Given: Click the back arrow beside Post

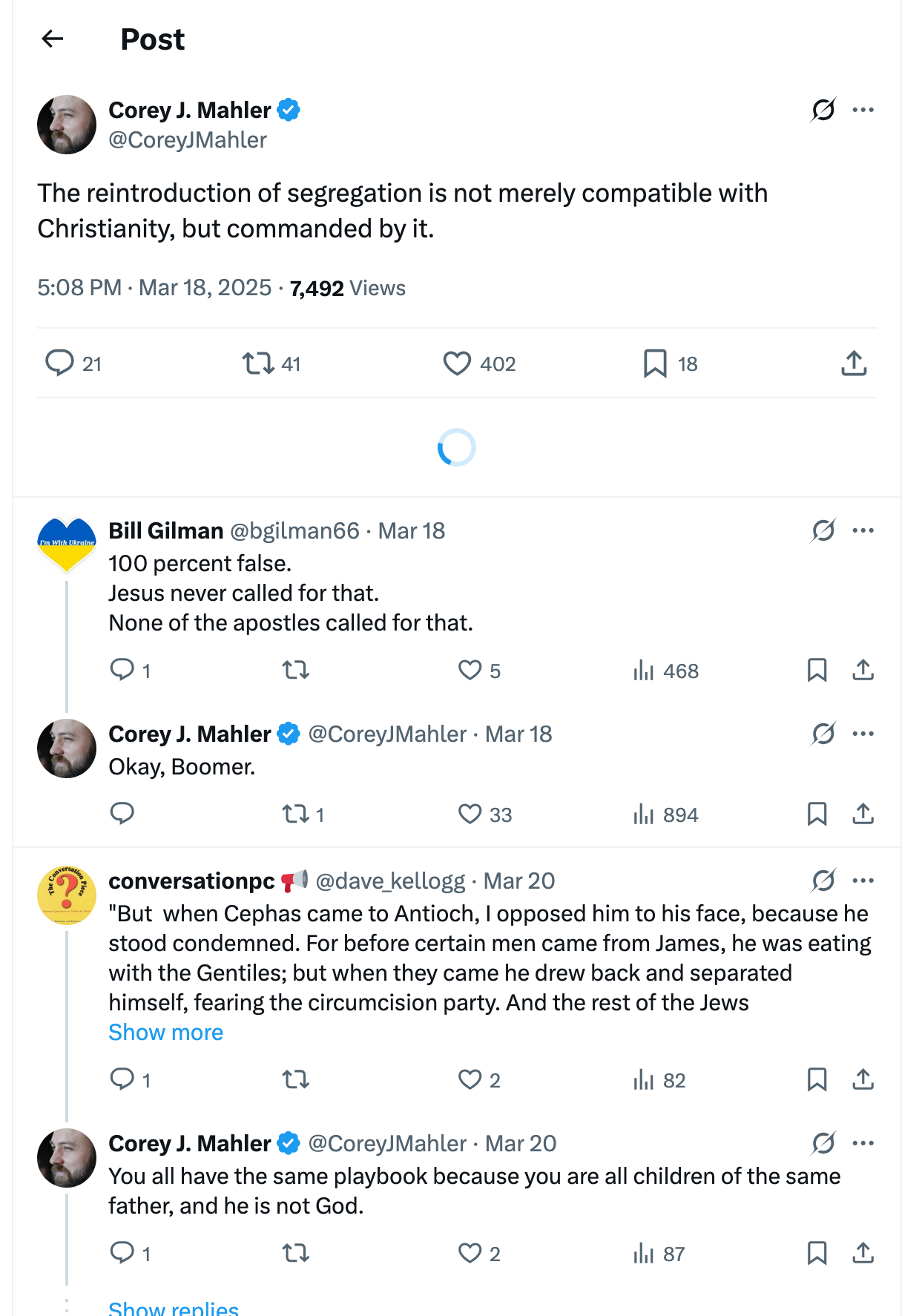Looking at the screenshot, I should tap(53, 39).
